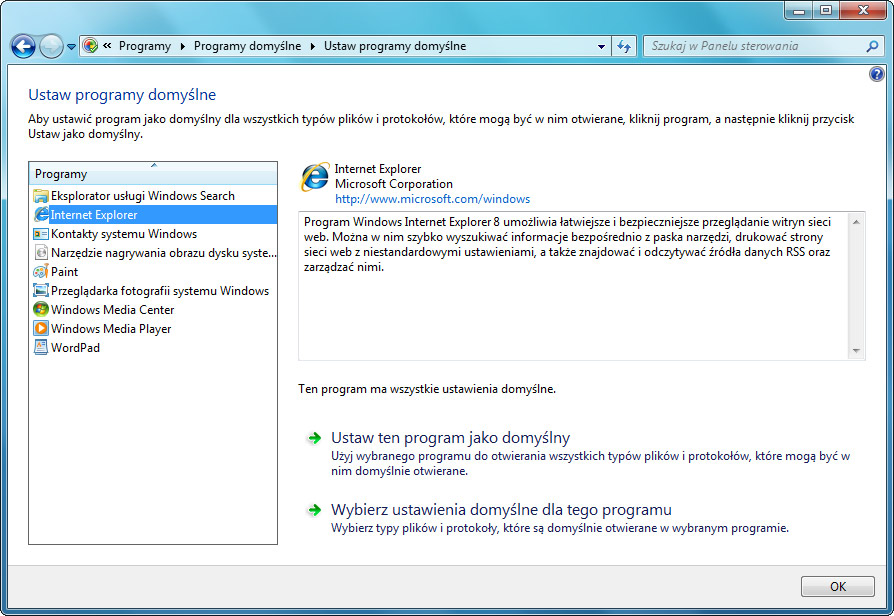Viewport: 894px width, 616px height.
Task: Select Windows Media Center label
Action: [x=112, y=310]
